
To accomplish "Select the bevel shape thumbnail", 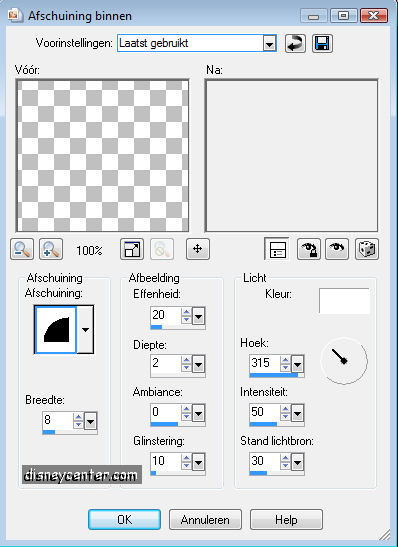I will pyautogui.click(x=56, y=330).
